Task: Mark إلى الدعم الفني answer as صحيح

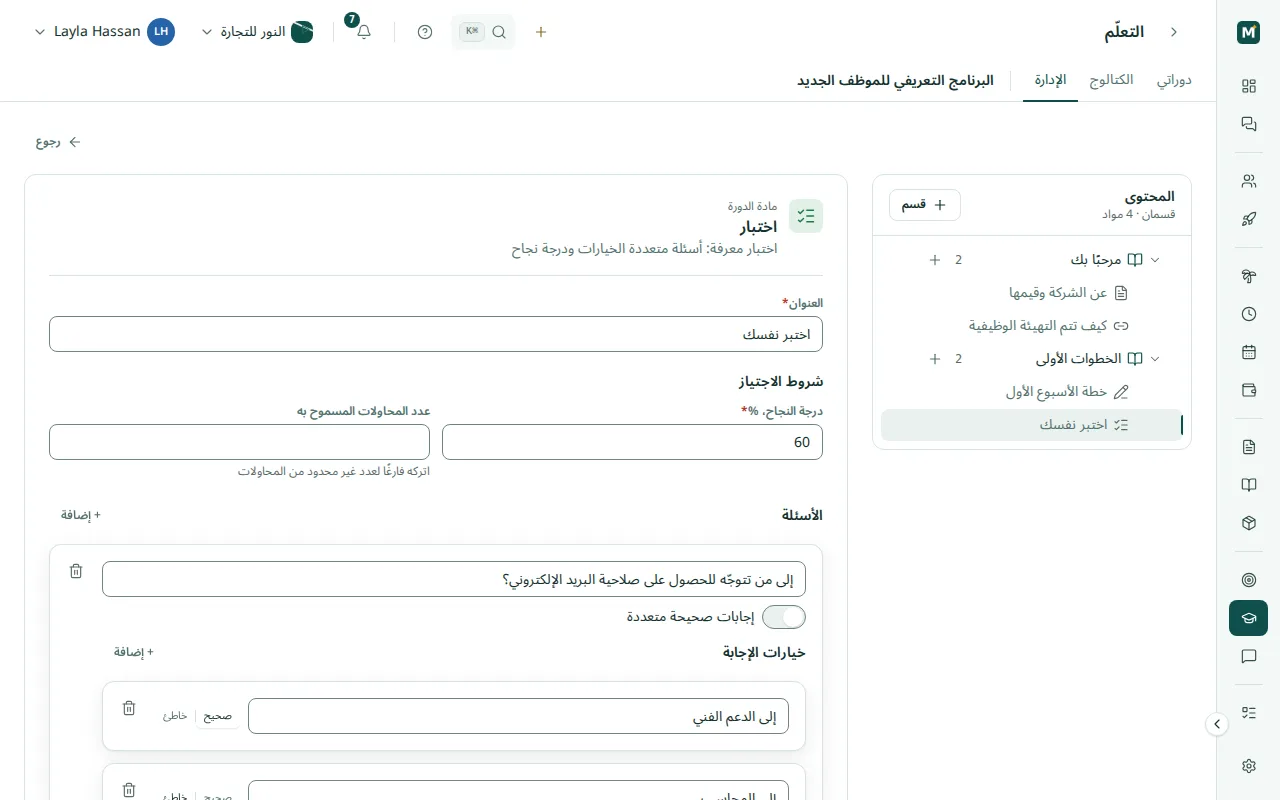Action: [x=218, y=716]
